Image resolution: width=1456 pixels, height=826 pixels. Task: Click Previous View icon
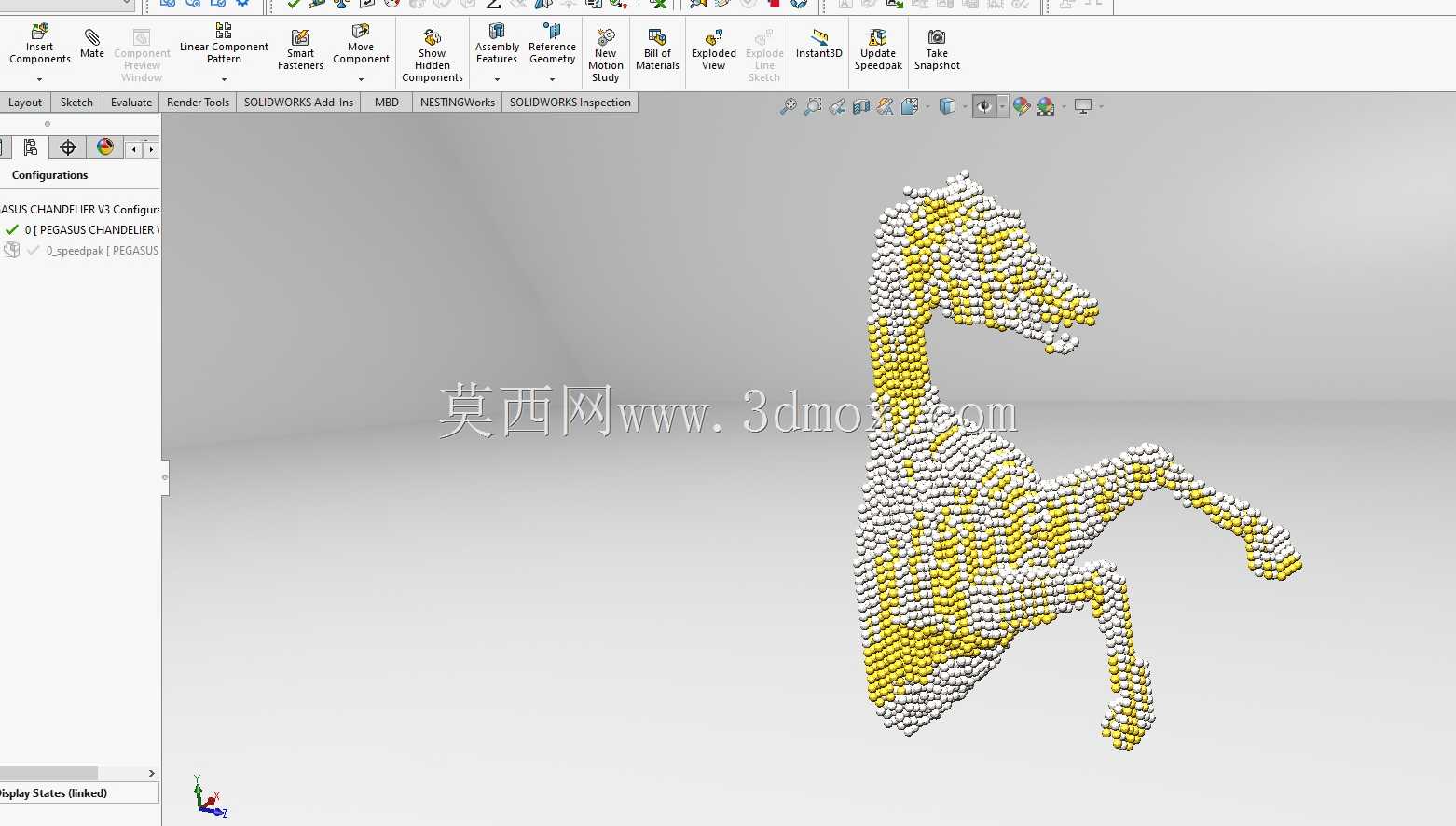point(837,106)
